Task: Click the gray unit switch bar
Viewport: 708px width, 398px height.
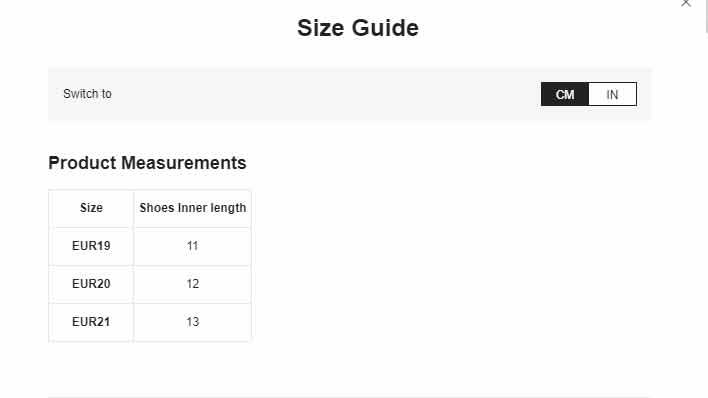Action: tap(349, 94)
